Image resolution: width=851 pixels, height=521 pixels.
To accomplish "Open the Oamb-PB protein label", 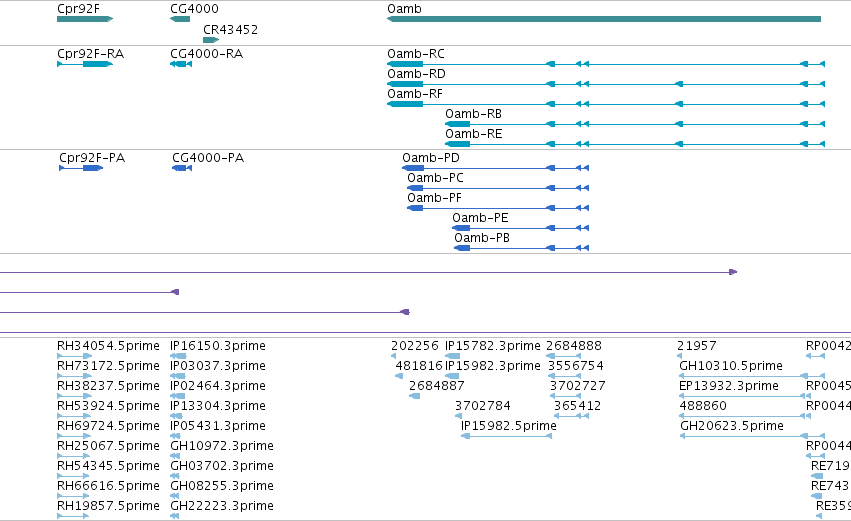I will click(482, 238).
